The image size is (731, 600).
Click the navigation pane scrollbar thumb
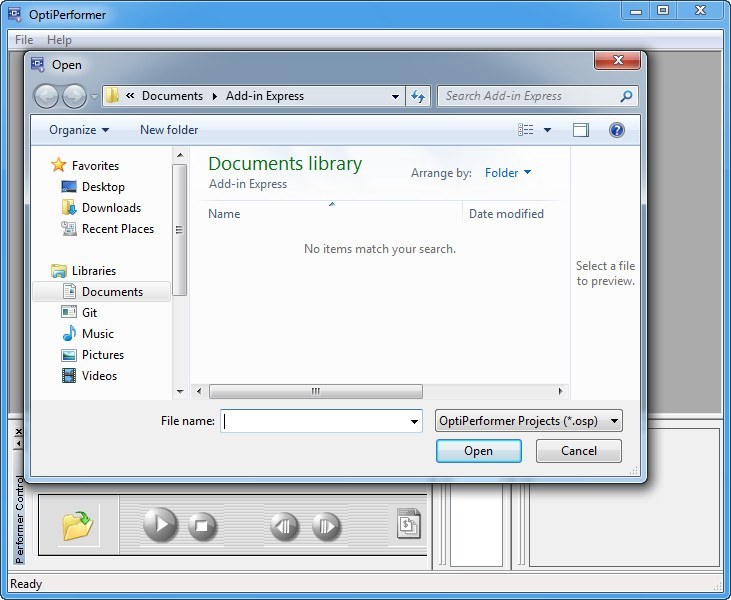[x=179, y=229]
